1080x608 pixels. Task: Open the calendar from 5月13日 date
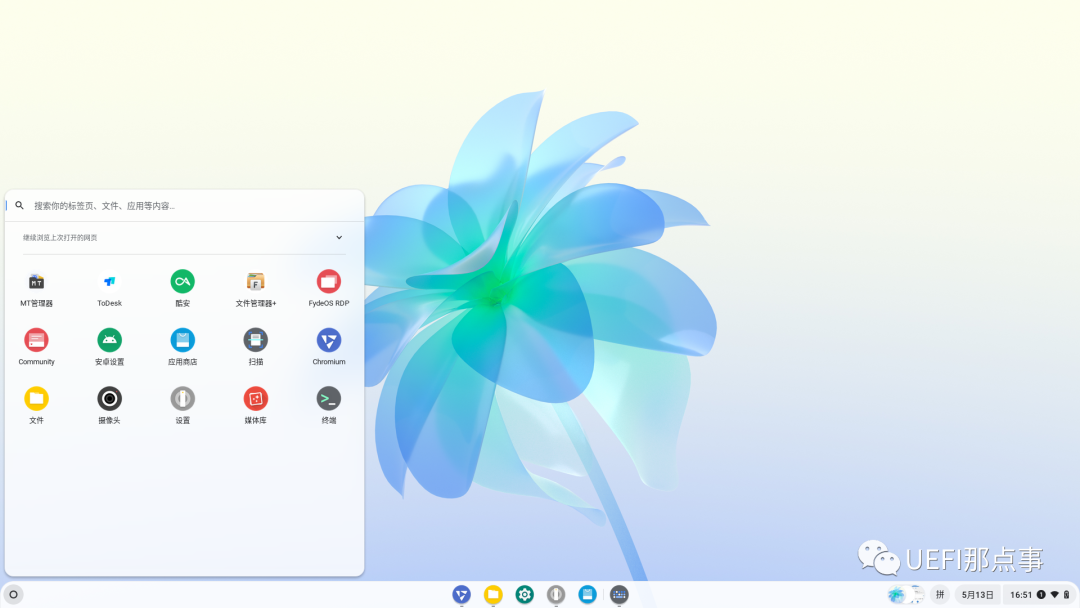(x=977, y=595)
